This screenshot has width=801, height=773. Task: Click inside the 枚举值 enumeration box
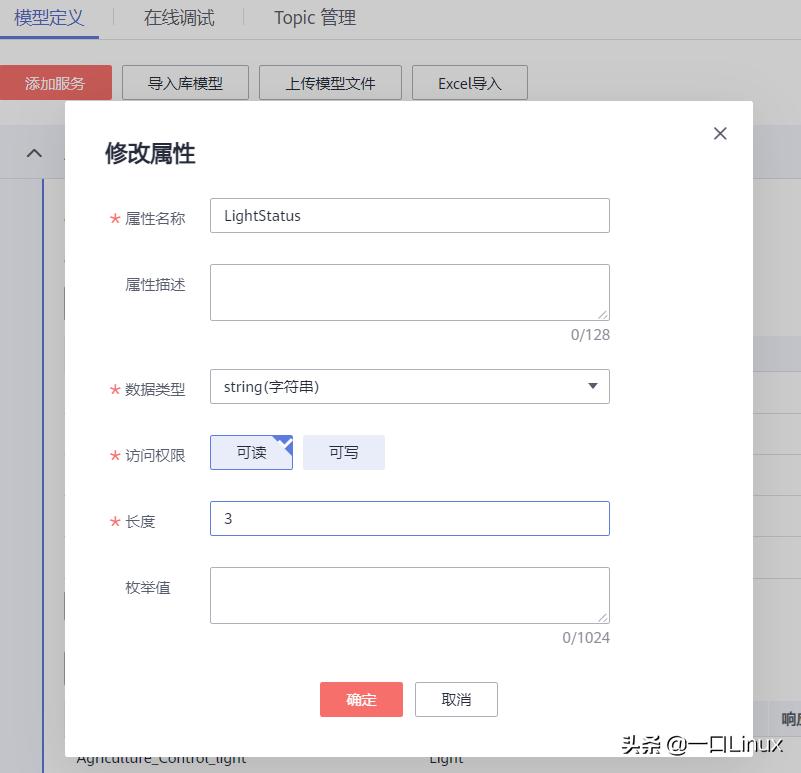(409, 594)
